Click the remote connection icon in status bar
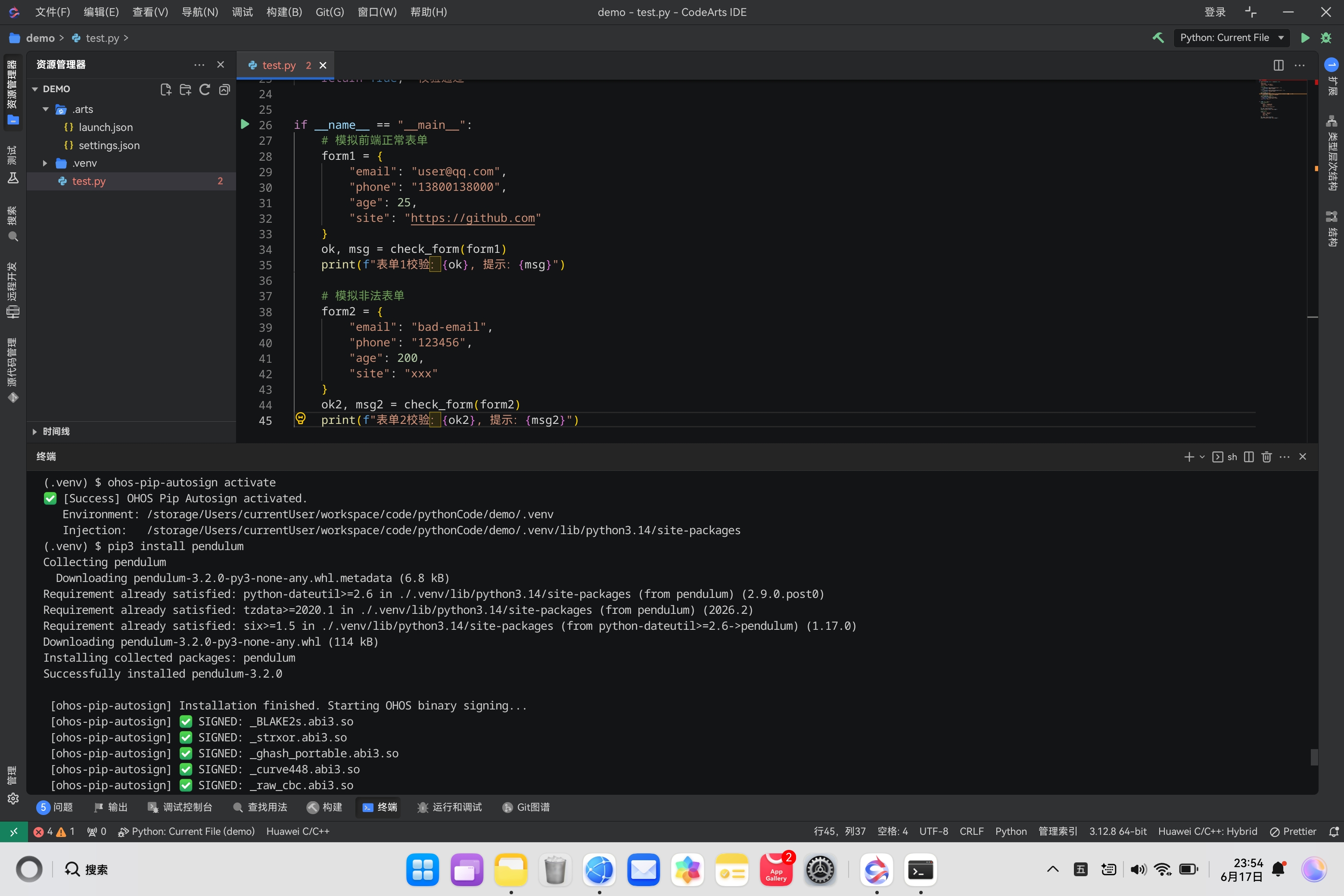The image size is (1344, 896). (13, 831)
